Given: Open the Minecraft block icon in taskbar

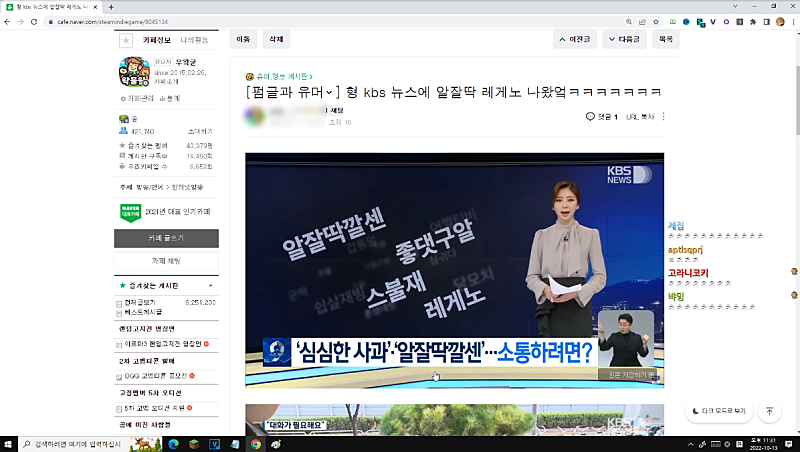Looking at the screenshot, I should coord(194,444).
